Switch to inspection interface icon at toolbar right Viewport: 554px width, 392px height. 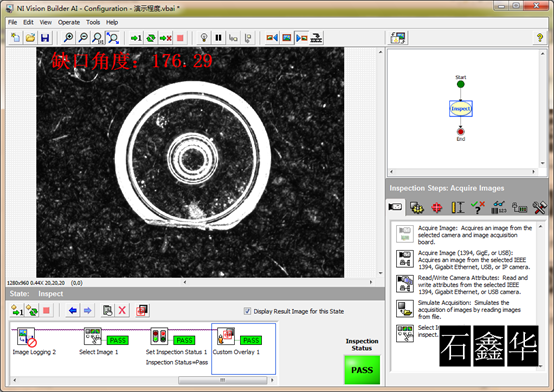(399, 38)
